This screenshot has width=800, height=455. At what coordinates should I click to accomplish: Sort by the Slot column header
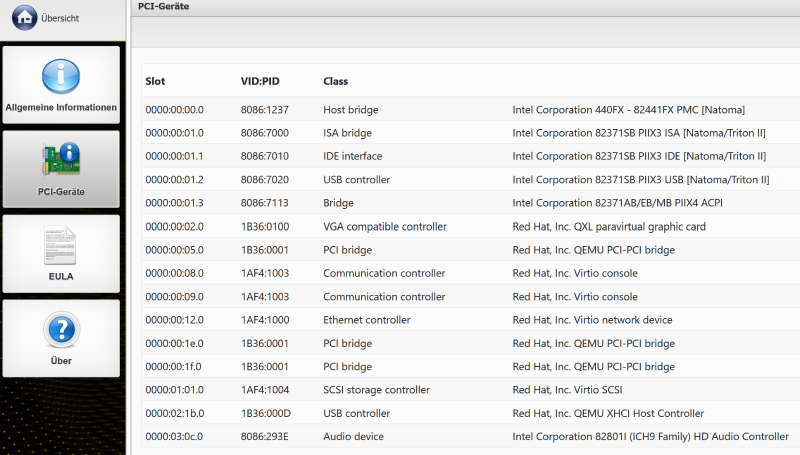click(x=155, y=81)
